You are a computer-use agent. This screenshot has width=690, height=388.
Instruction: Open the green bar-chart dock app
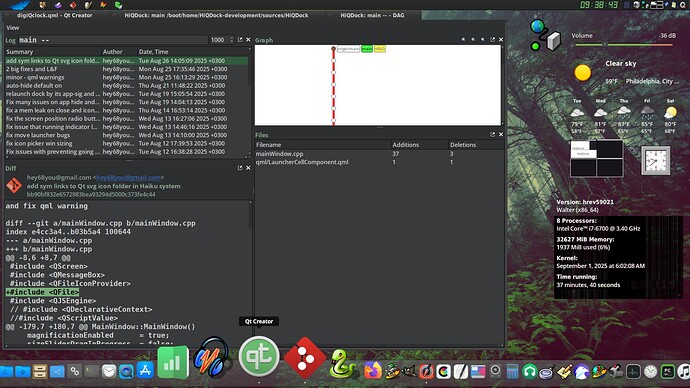[x=173, y=362]
